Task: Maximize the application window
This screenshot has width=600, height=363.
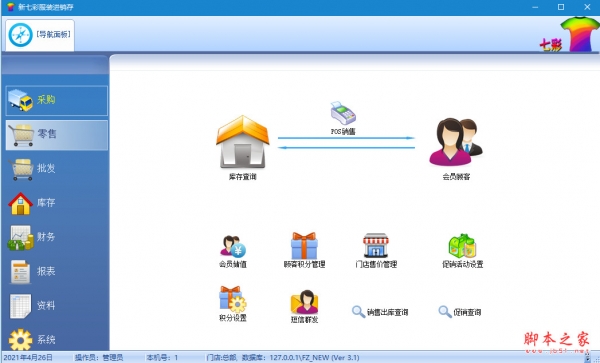Action: [561, 7]
